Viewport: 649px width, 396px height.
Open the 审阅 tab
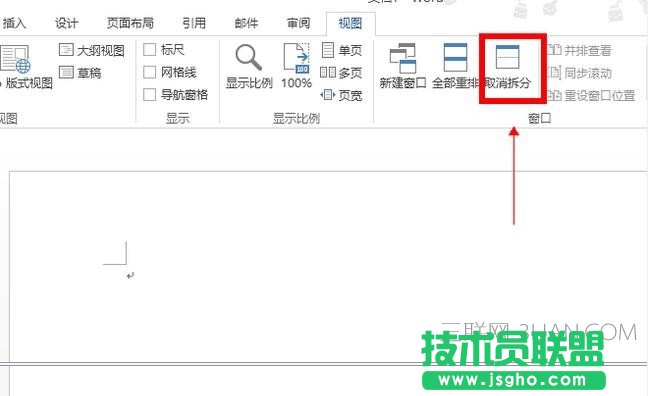(298, 23)
